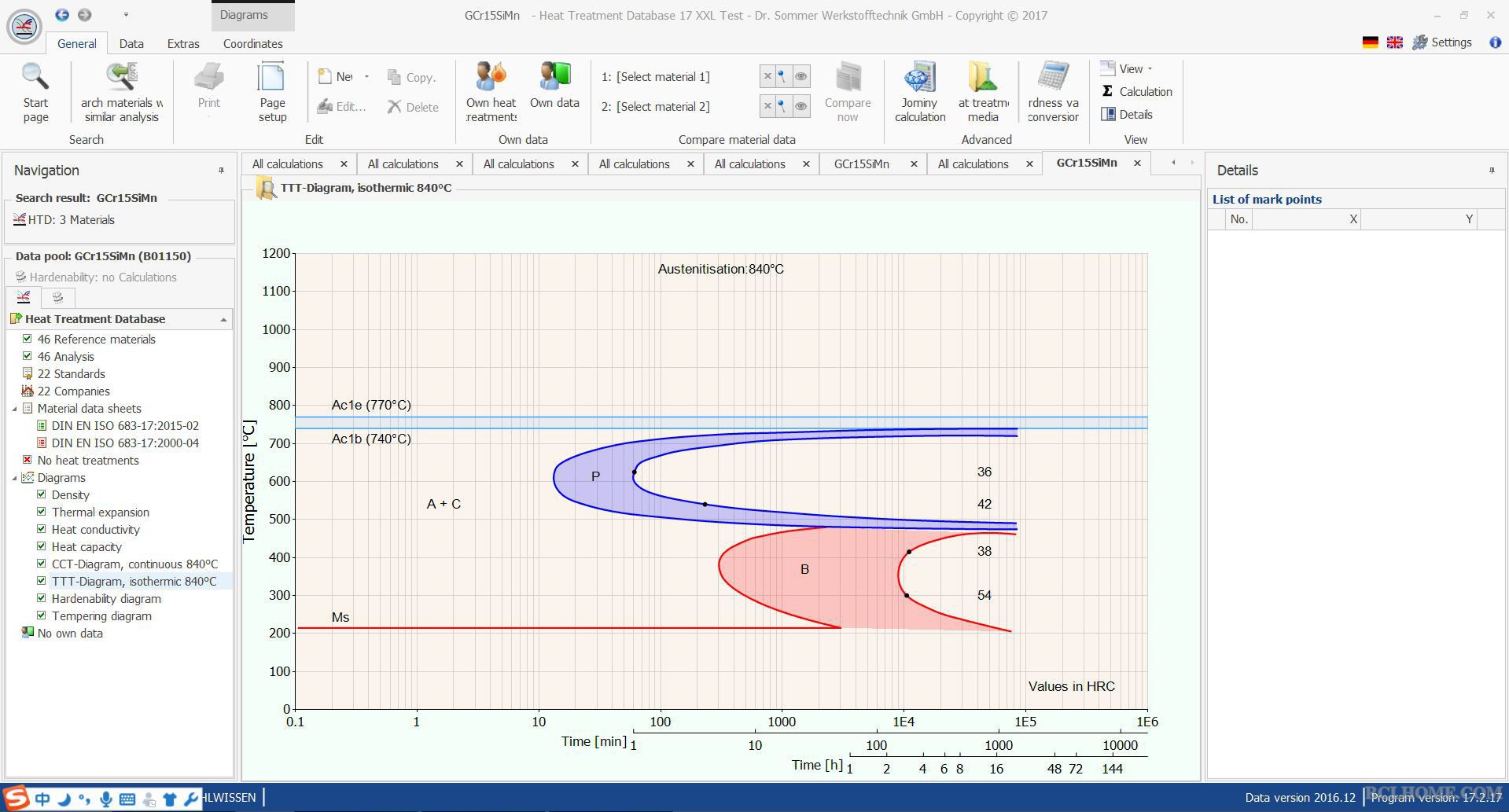Screen dimensions: 1509x812
Task: Open Page setup
Action: point(272,92)
